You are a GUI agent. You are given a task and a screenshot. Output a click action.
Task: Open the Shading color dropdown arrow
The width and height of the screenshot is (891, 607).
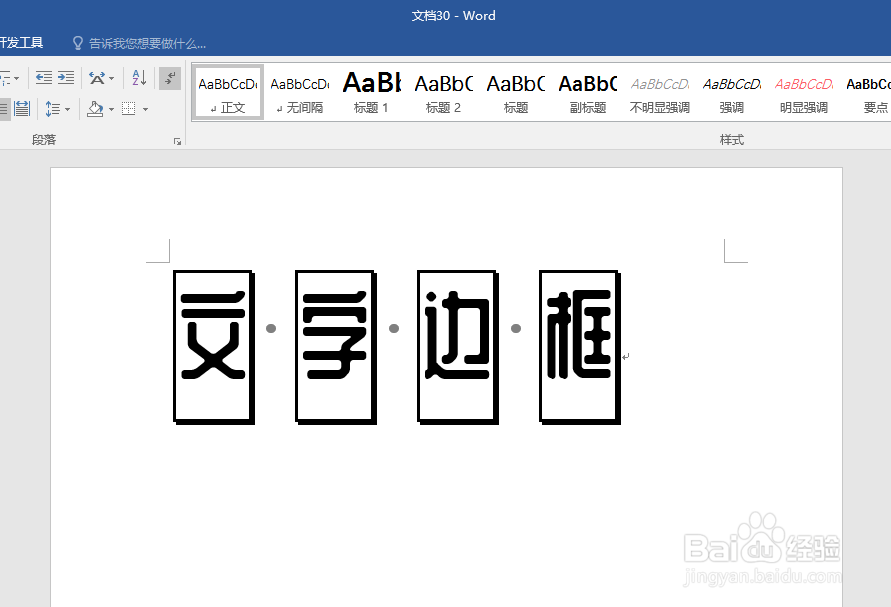click(x=111, y=108)
